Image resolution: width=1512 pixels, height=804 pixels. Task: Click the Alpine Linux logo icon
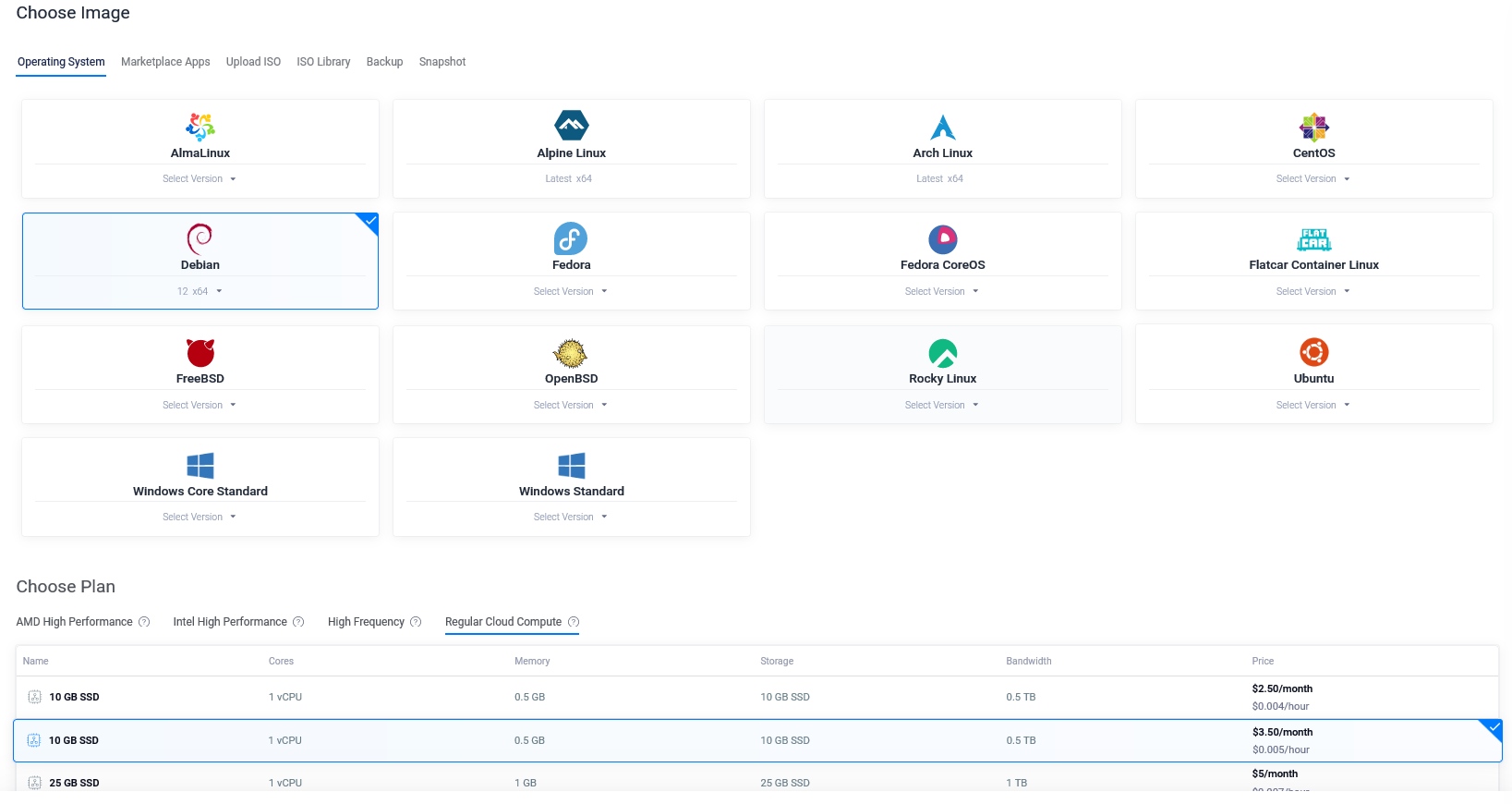[x=572, y=126]
